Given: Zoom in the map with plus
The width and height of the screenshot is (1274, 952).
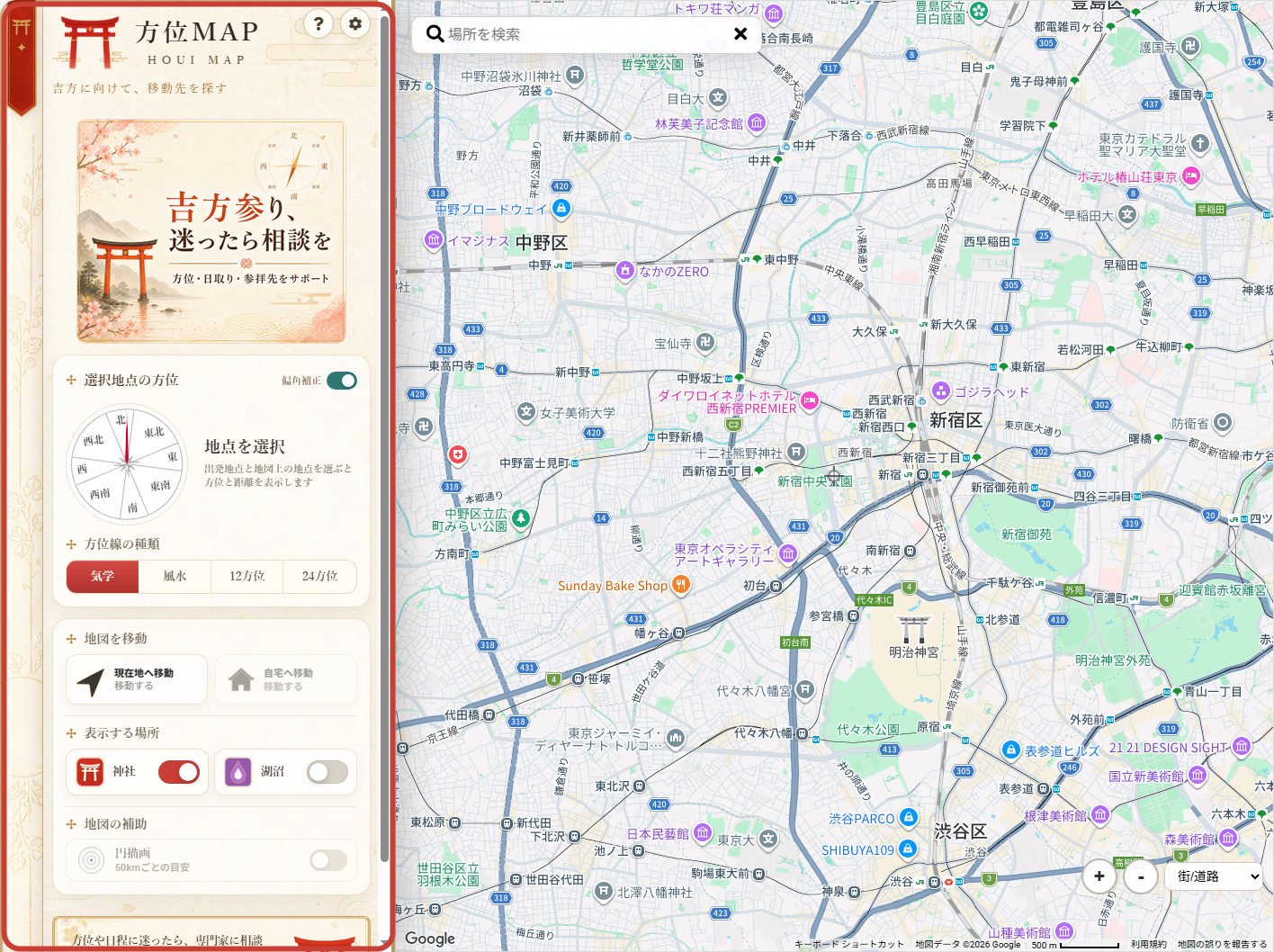Looking at the screenshot, I should [x=1099, y=876].
